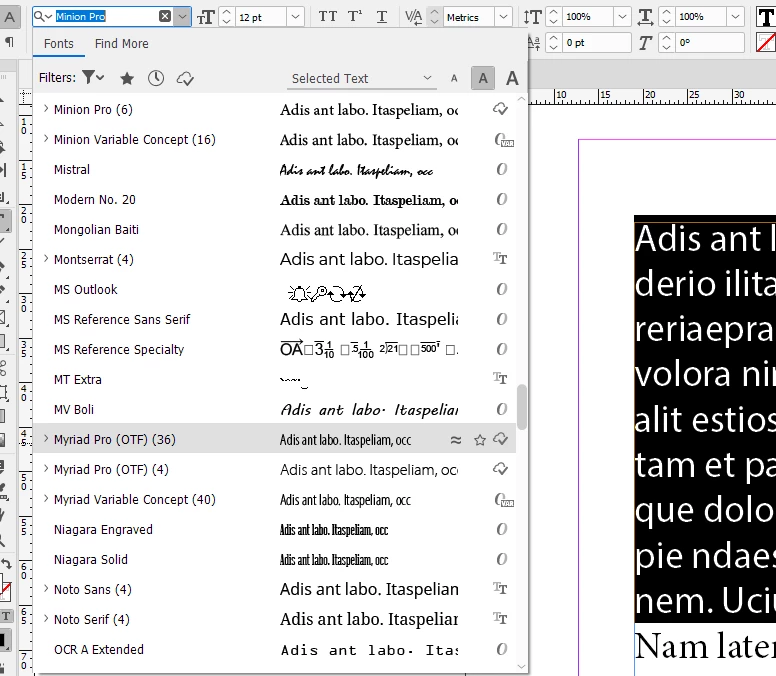The image size is (776, 676).
Task: Expand Myriad Variable Concept (40) family
Action: click(x=46, y=498)
